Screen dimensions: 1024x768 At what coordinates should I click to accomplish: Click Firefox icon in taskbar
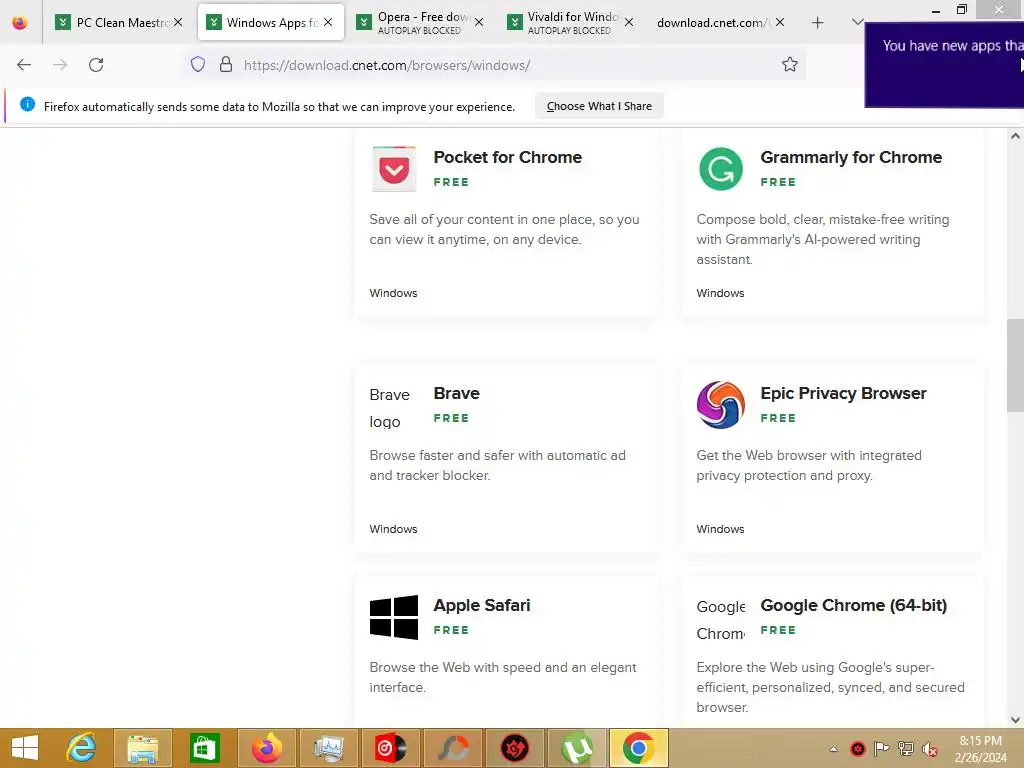click(266, 748)
